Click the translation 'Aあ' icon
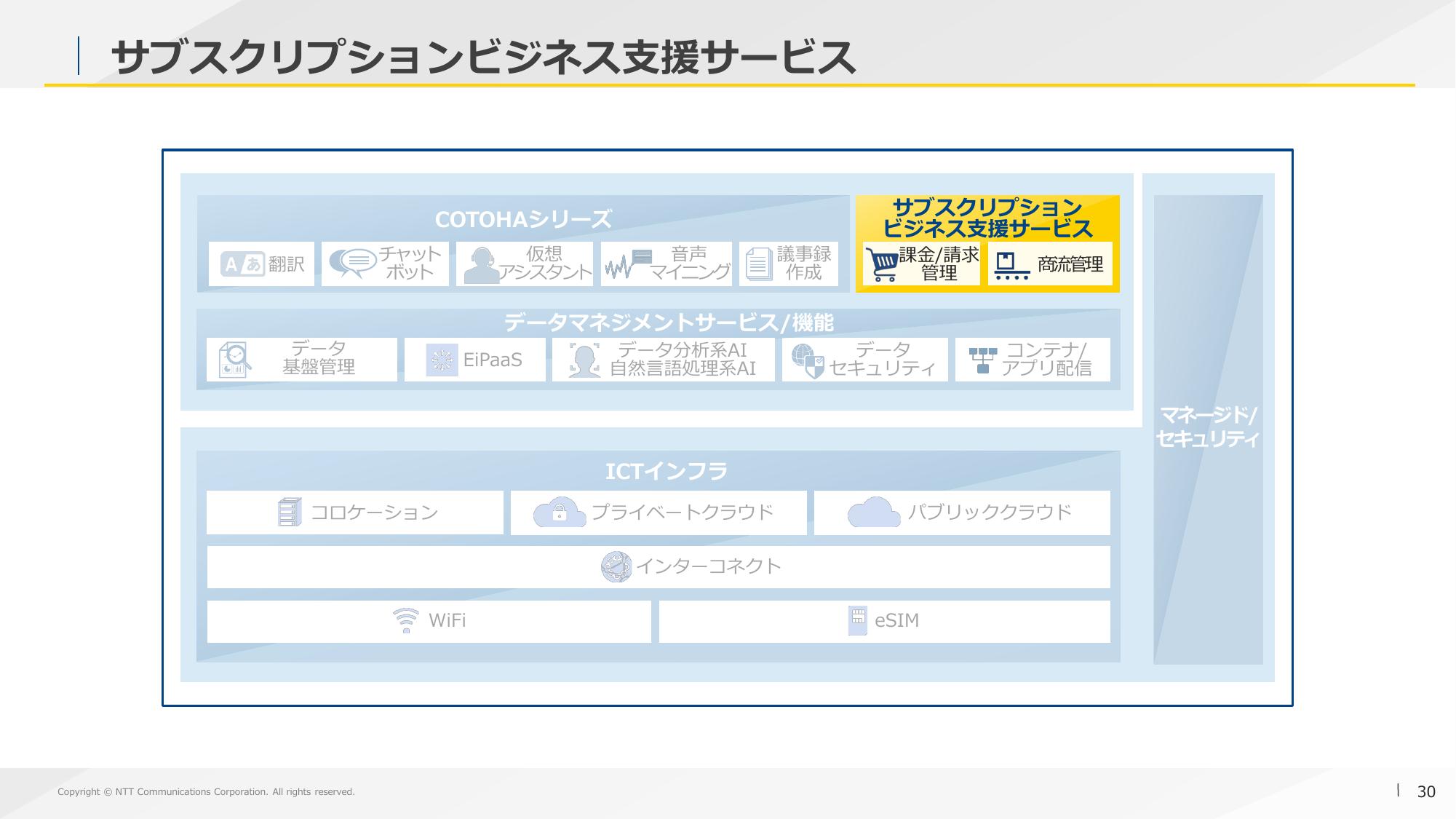Image resolution: width=1456 pixels, height=819 pixels. (242, 264)
